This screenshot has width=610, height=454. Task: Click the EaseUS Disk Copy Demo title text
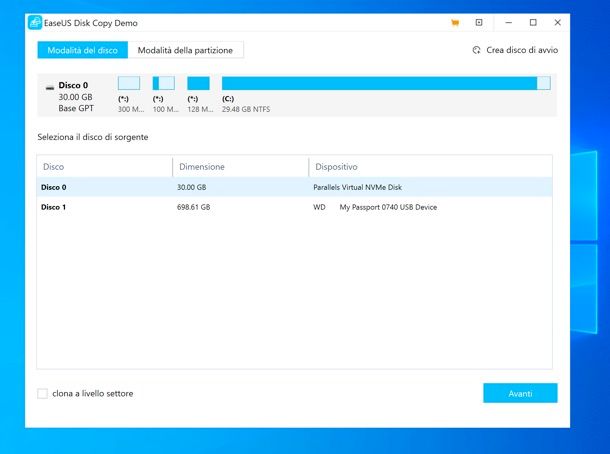click(x=91, y=23)
